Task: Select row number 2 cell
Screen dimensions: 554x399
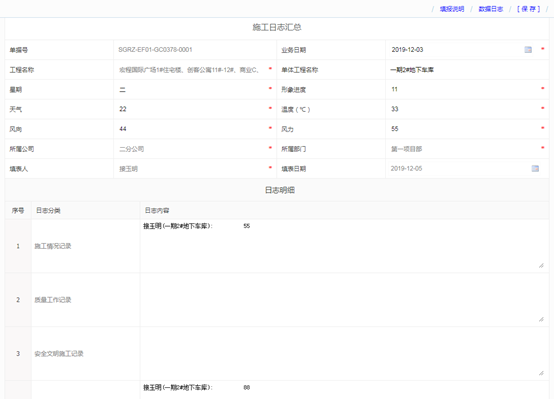Action: tap(18, 300)
